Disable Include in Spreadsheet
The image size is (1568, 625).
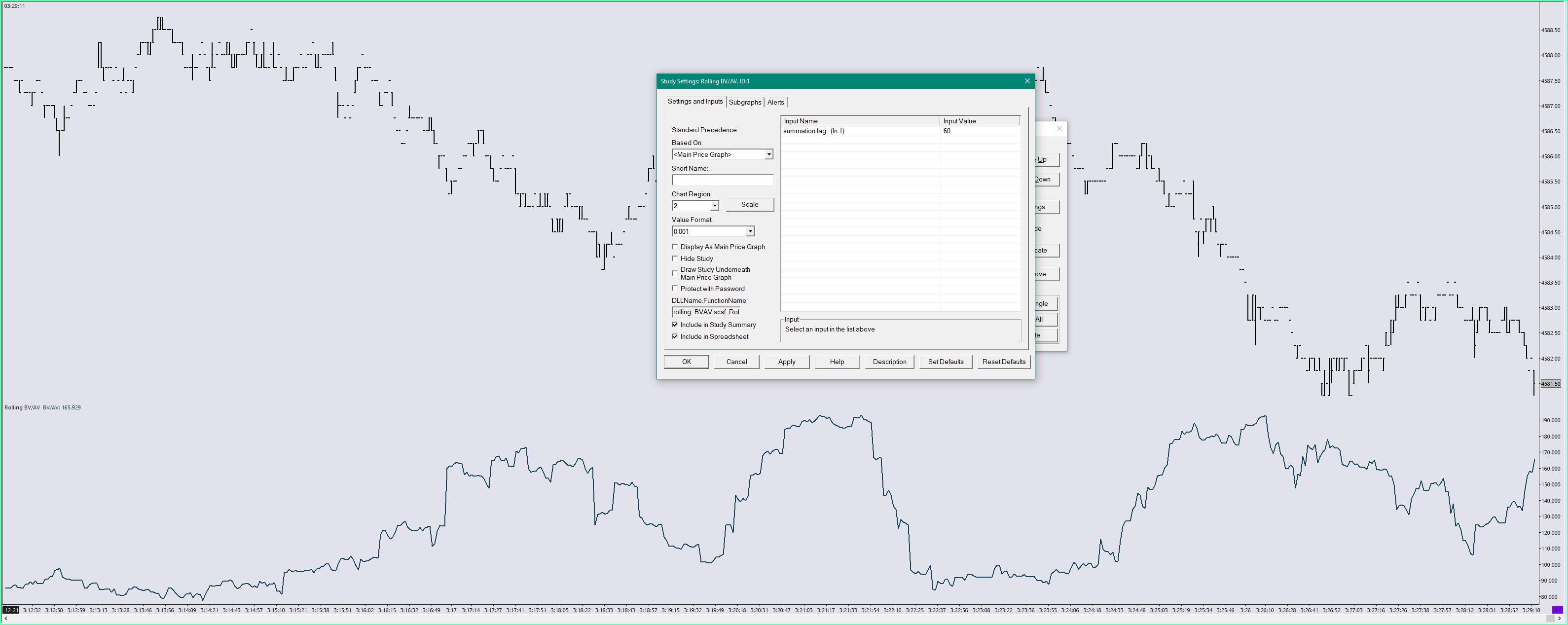(674, 336)
